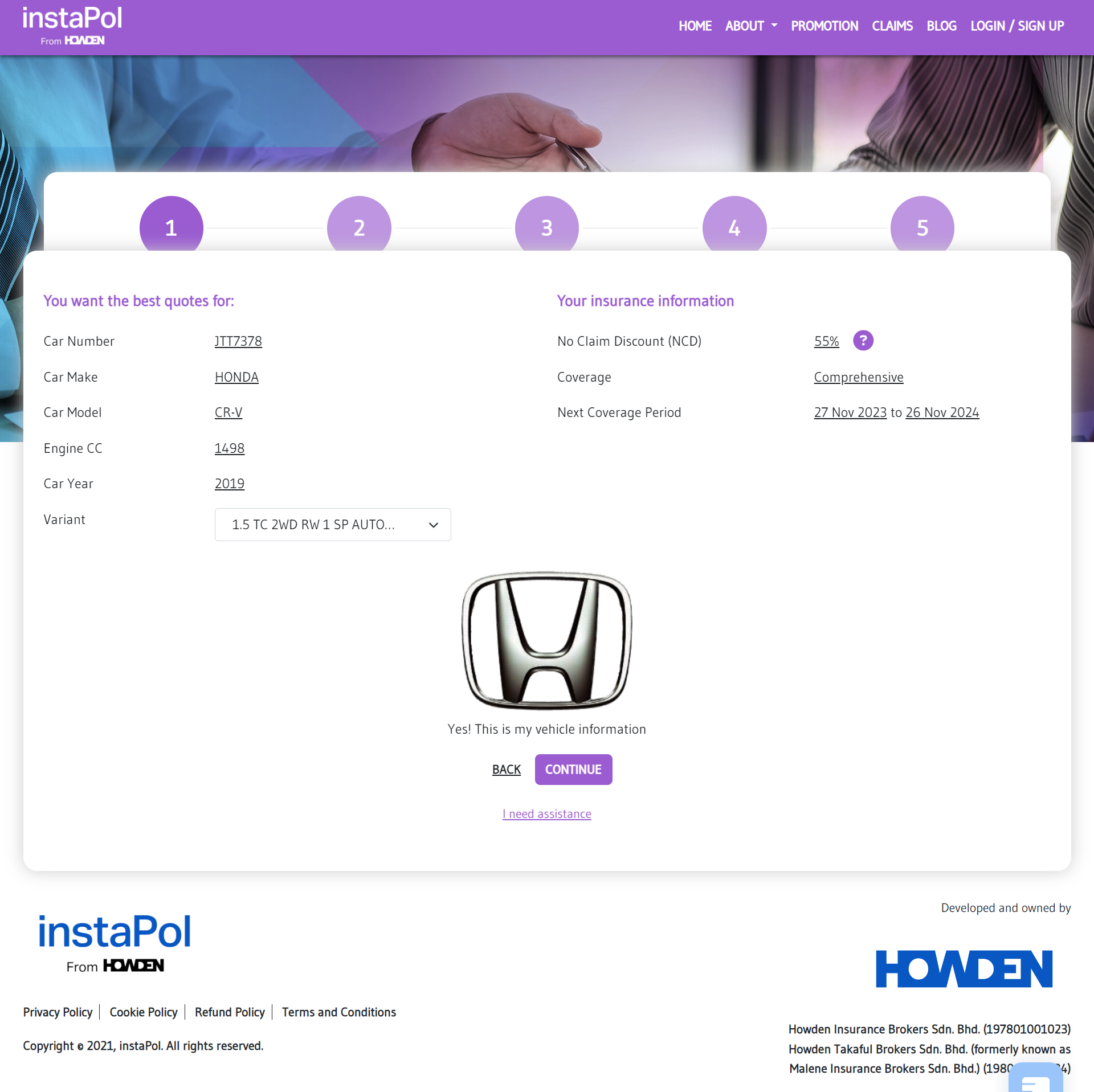Open the Terms and Conditions page
Image resolution: width=1094 pixels, height=1092 pixels.
(338, 1012)
